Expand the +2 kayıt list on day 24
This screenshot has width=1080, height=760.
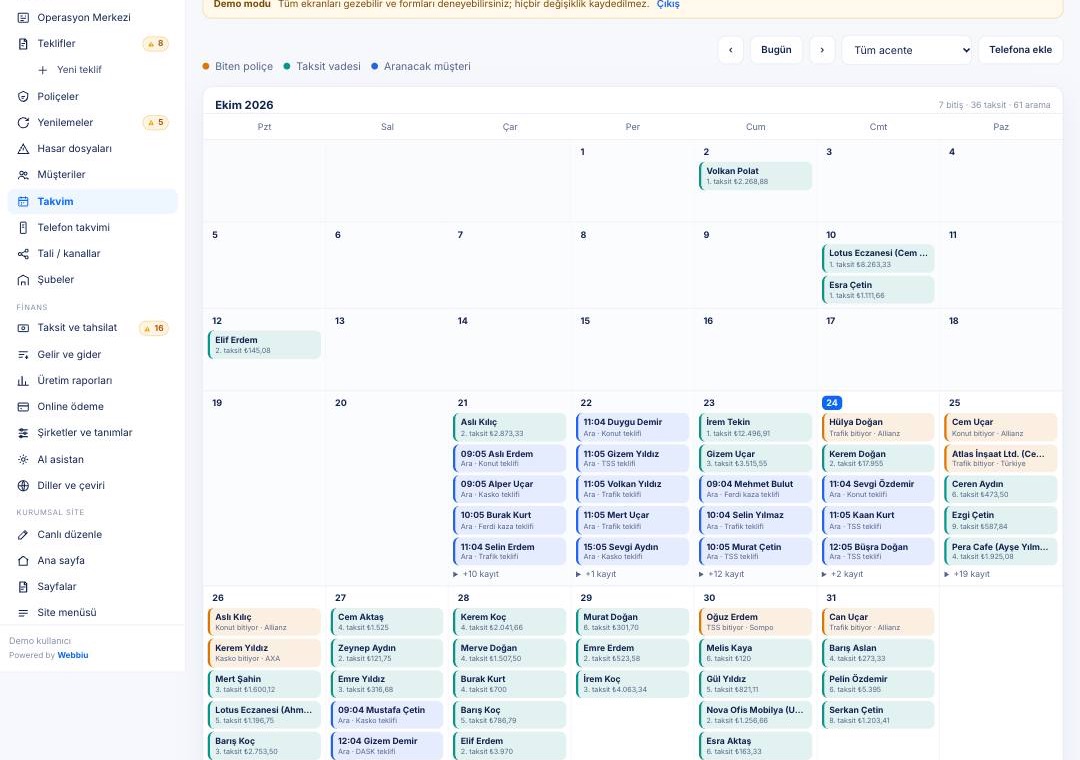coord(842,574)
